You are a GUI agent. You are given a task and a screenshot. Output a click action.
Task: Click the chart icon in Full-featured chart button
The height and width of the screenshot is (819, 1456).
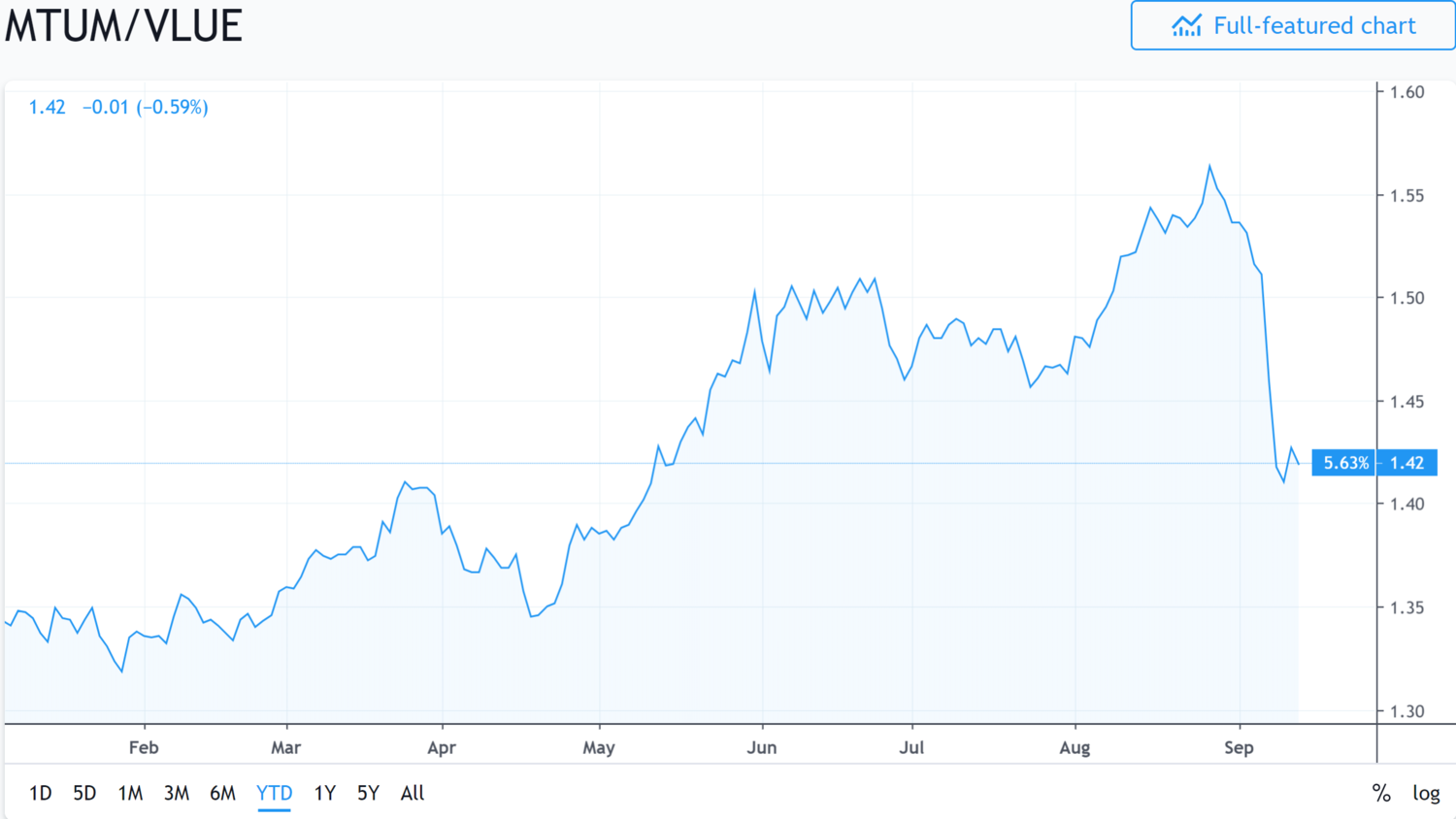pyautogui.click(x=1186, y=26)
